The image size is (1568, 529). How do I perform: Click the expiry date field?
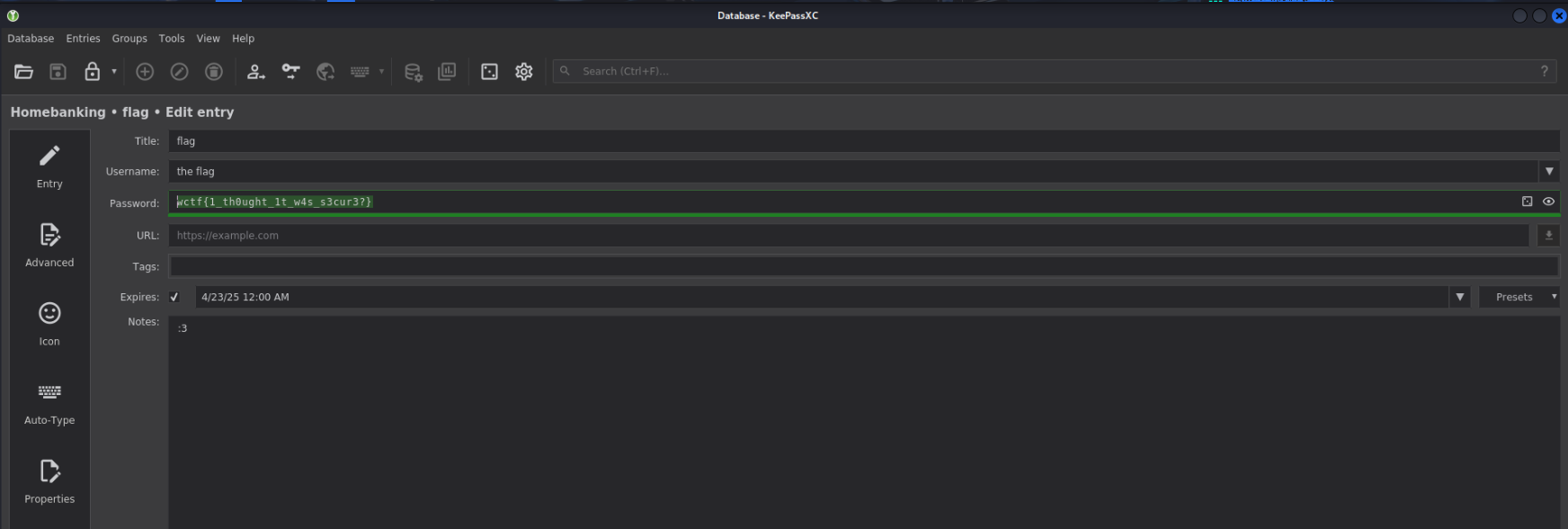tap(822, 297)
